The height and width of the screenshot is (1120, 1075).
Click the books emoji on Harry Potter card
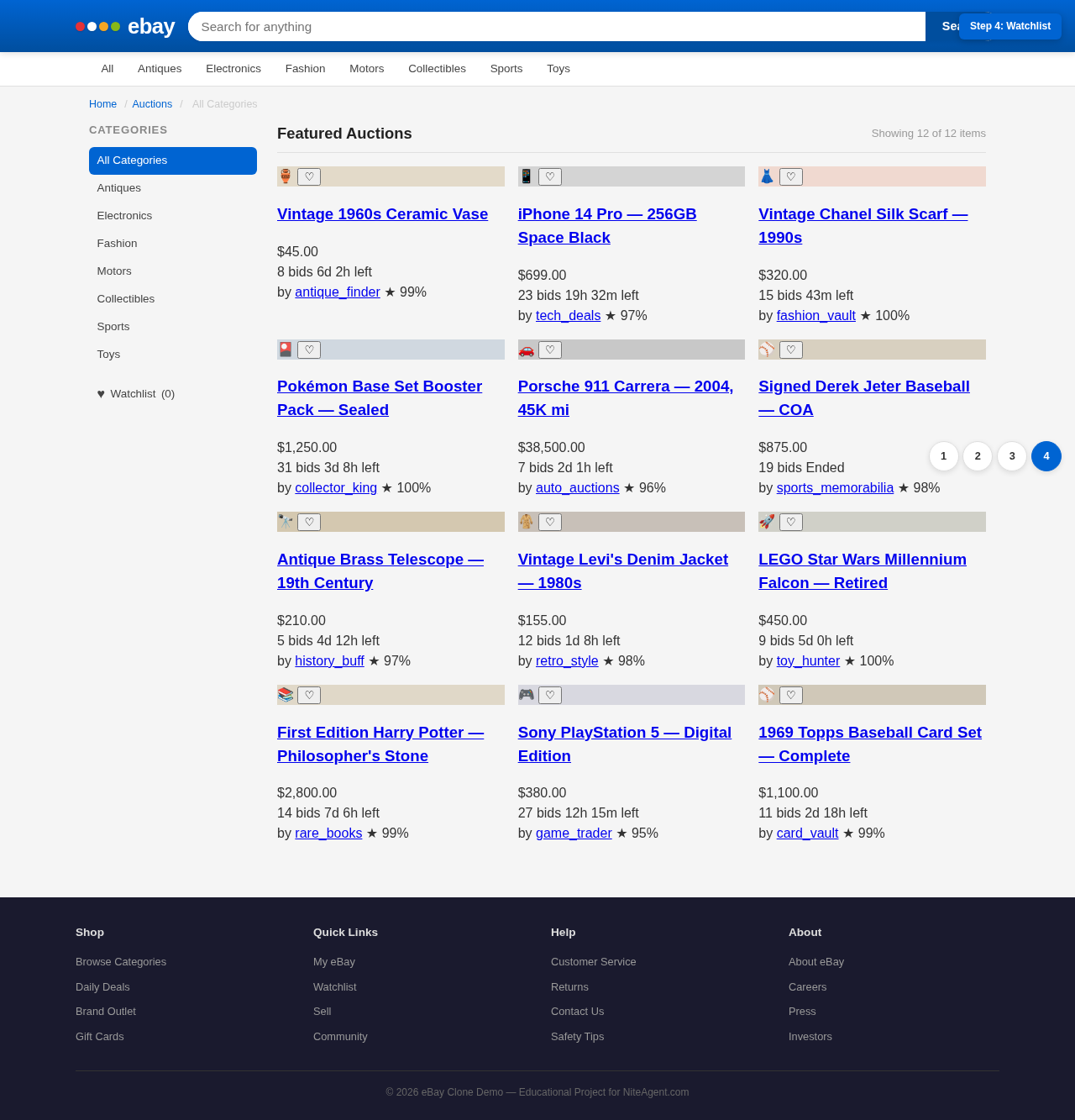(286, 695)
